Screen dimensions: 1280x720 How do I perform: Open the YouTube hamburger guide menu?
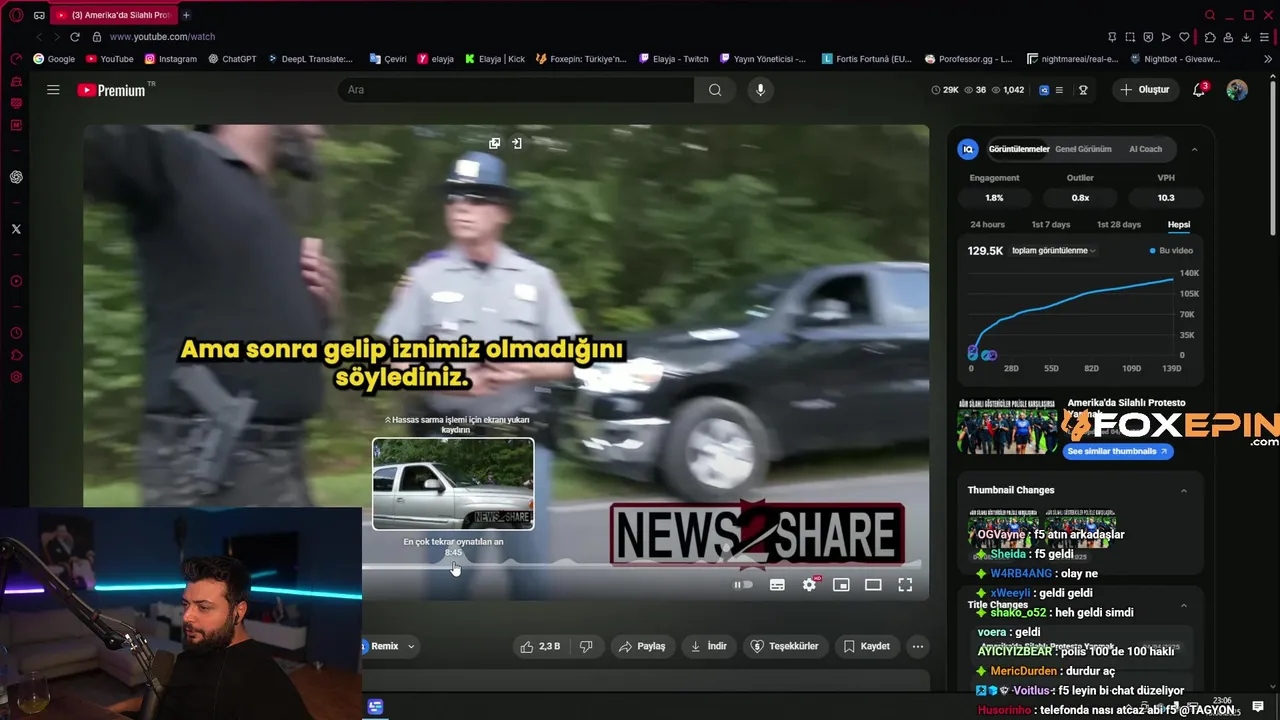point(53,90)
